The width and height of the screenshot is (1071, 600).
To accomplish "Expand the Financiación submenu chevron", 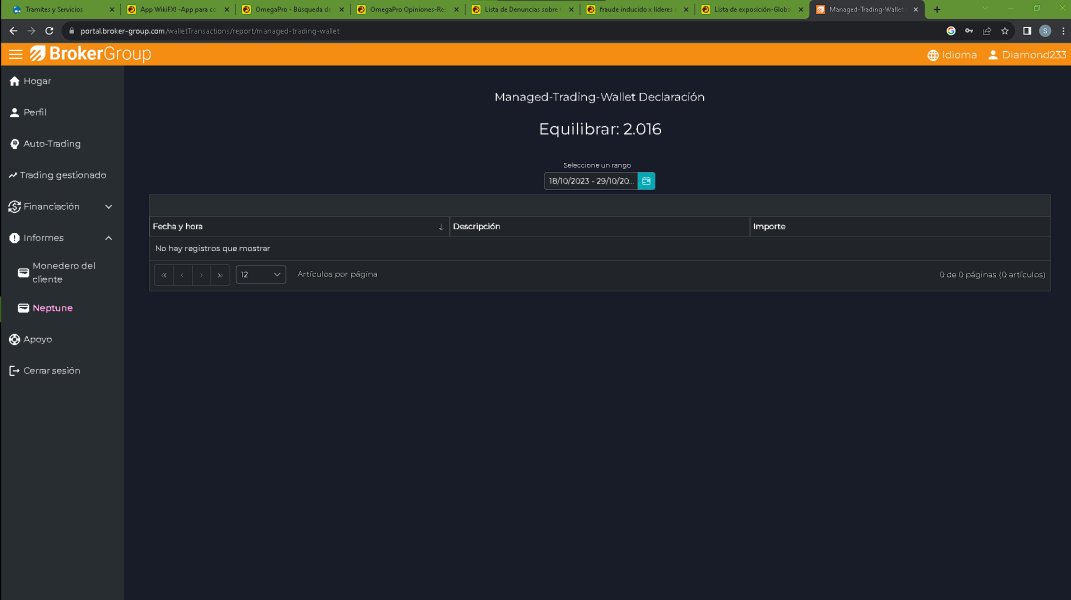I will coord(109,206).
